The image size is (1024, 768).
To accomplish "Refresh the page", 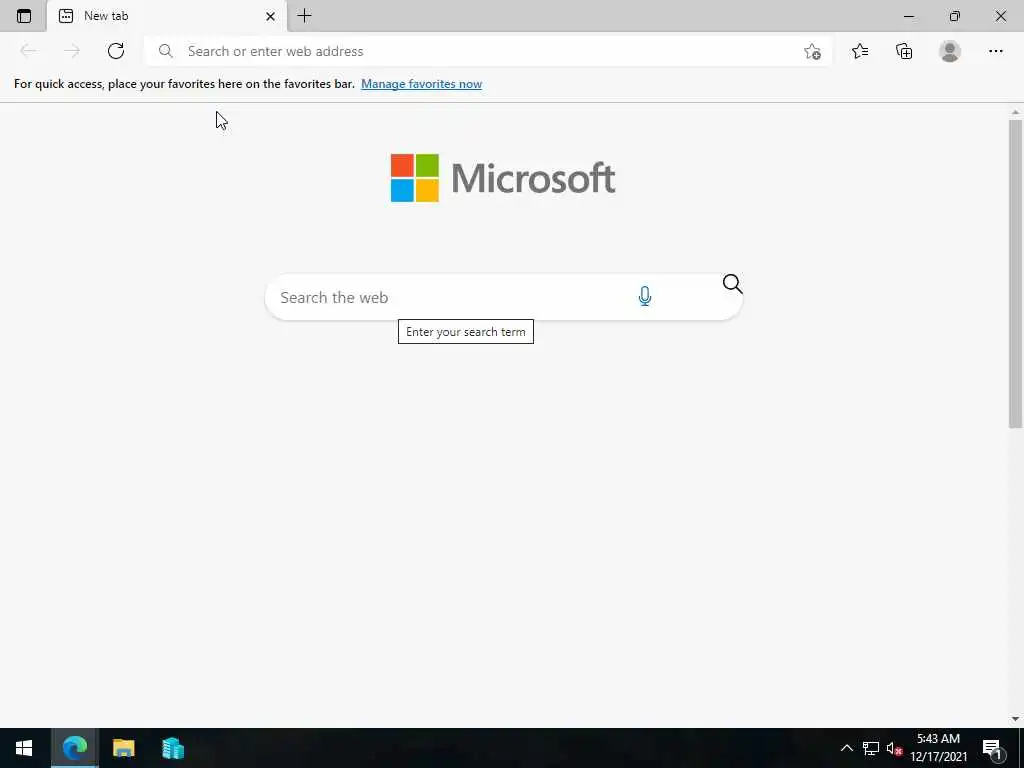I will [x=116, y=51].
